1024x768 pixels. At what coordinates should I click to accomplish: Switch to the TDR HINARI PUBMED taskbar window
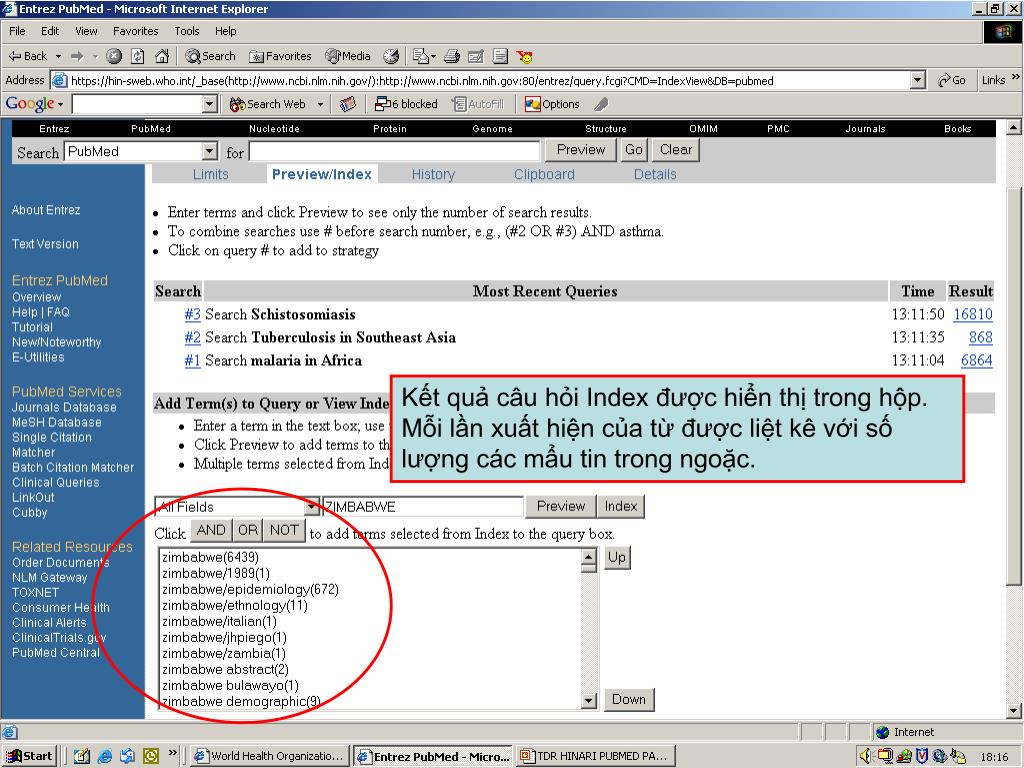coord(596,756)
